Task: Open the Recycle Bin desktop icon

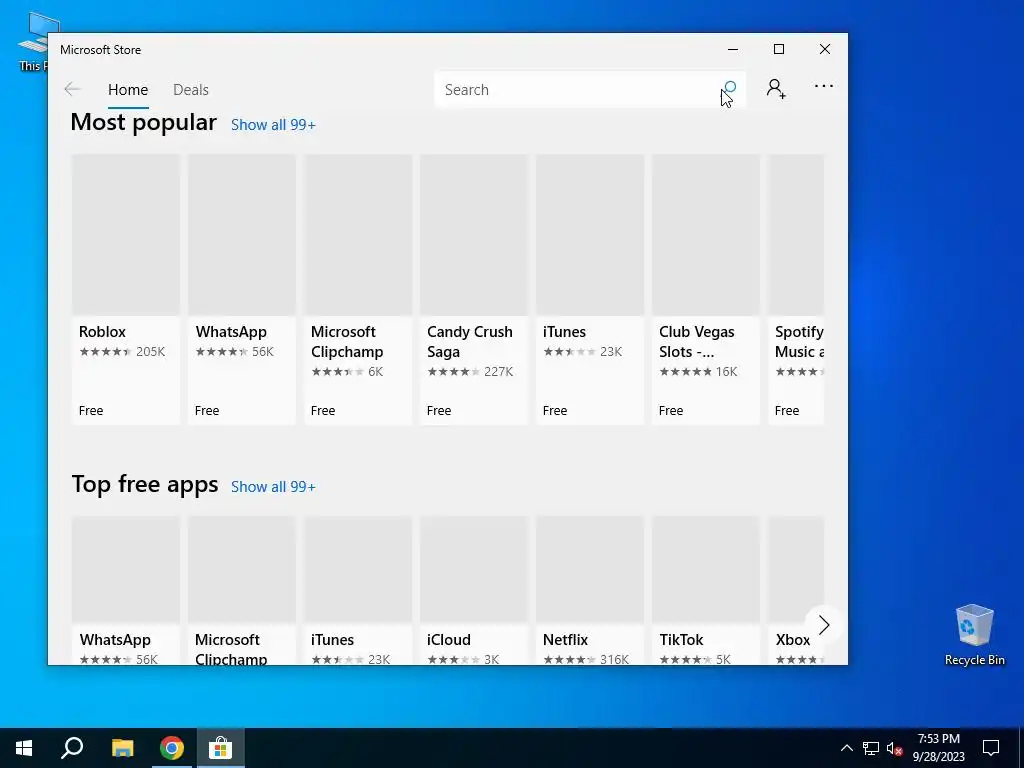Action: 974,635
